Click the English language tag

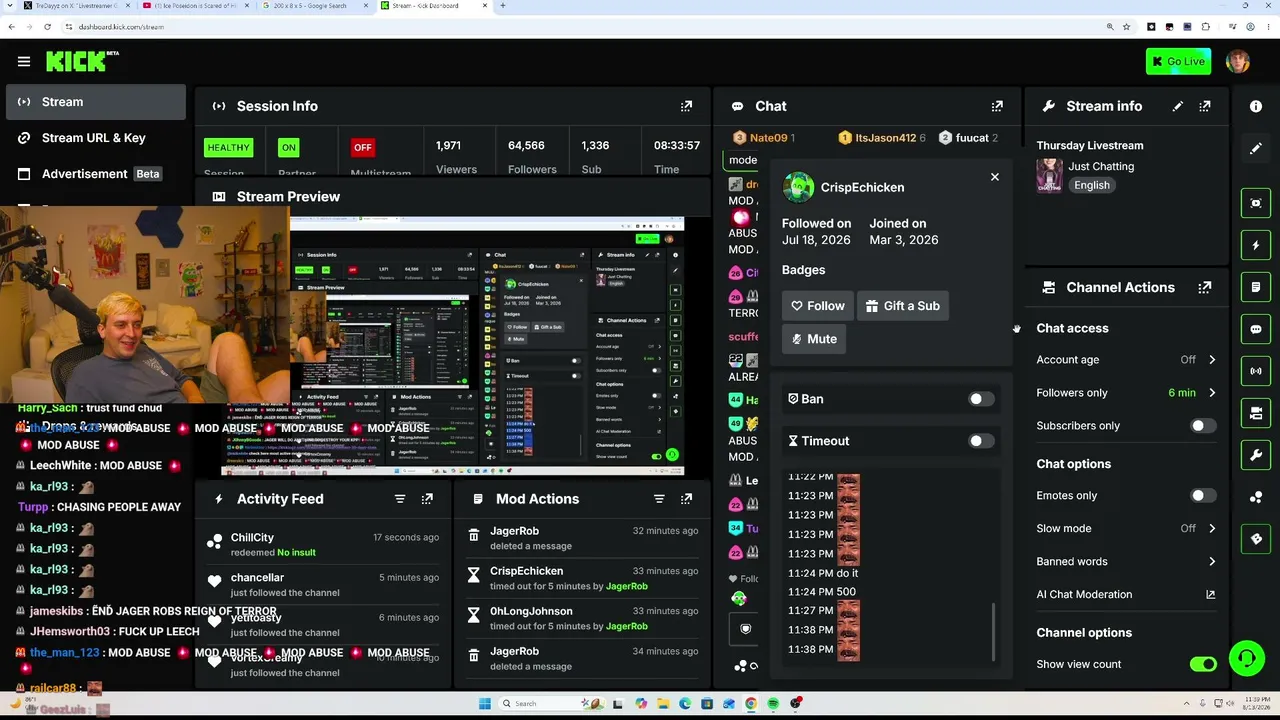[x=1092, y=185]
